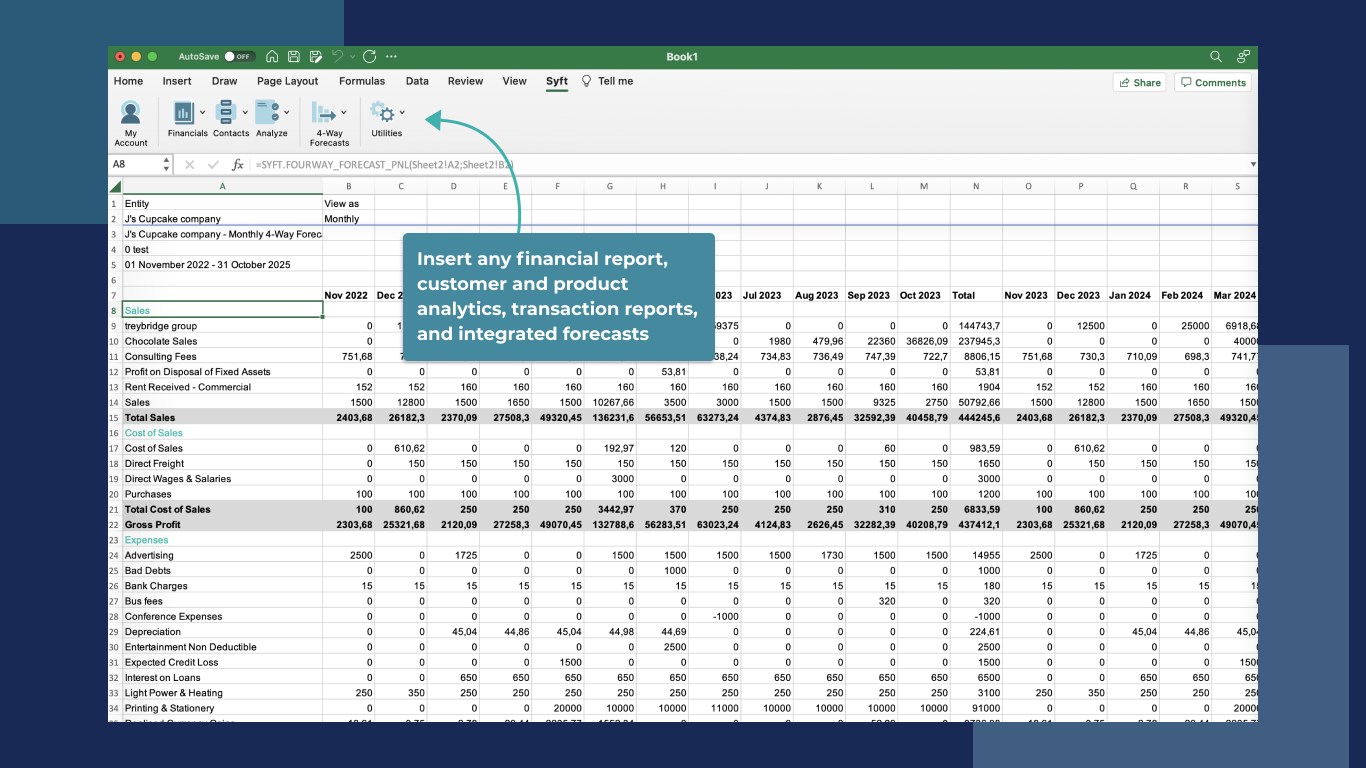Image resolution: width=1366 pixels, height=768 pixels.
Task: Toggle the AutoSave switch
Action: [239, 57]
